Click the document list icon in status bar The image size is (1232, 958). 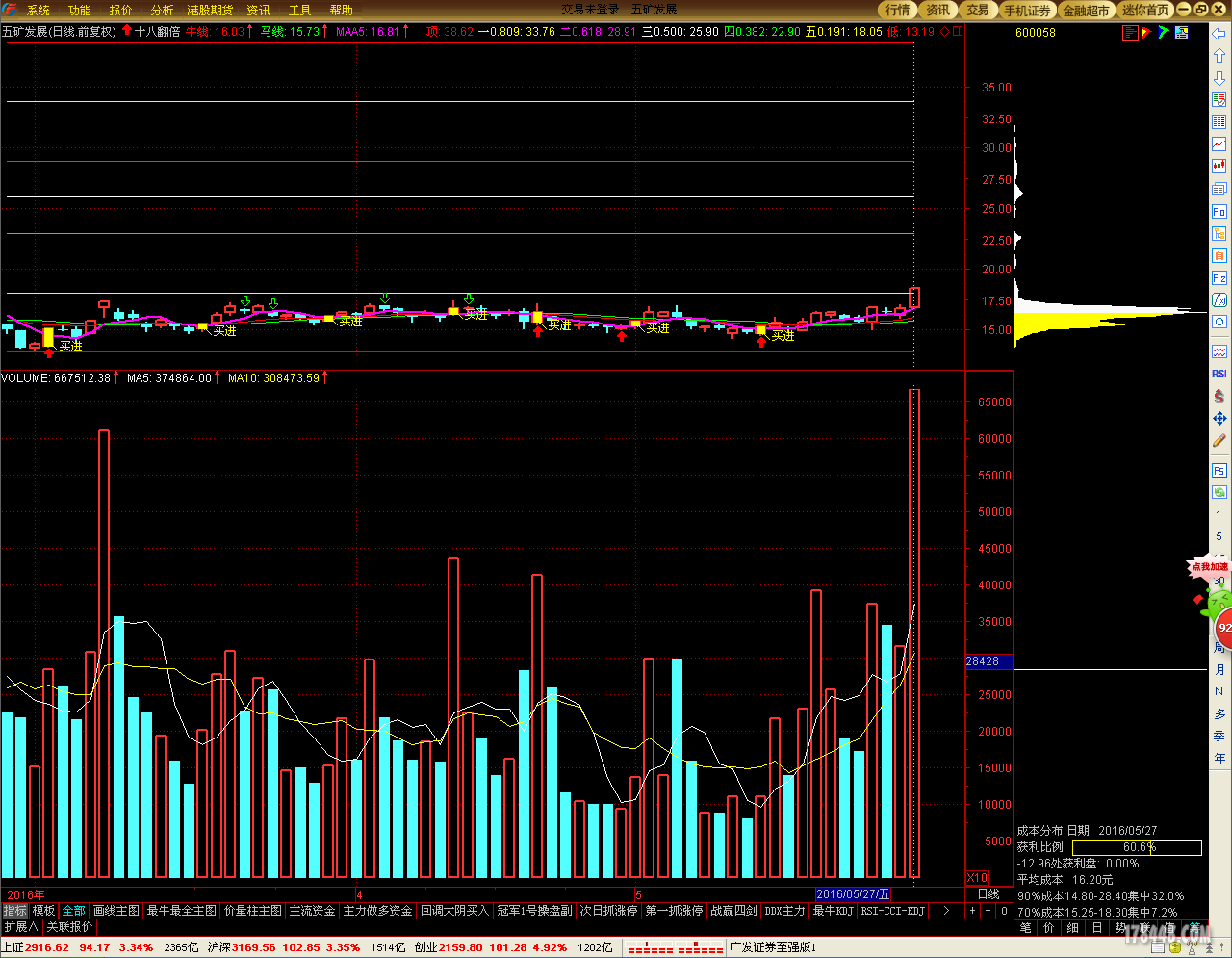click(x=1158, y=946)
